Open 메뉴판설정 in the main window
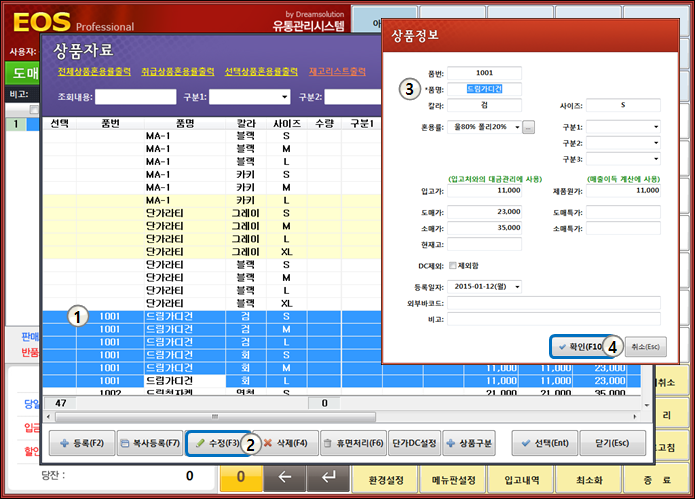 coord(453,480)
